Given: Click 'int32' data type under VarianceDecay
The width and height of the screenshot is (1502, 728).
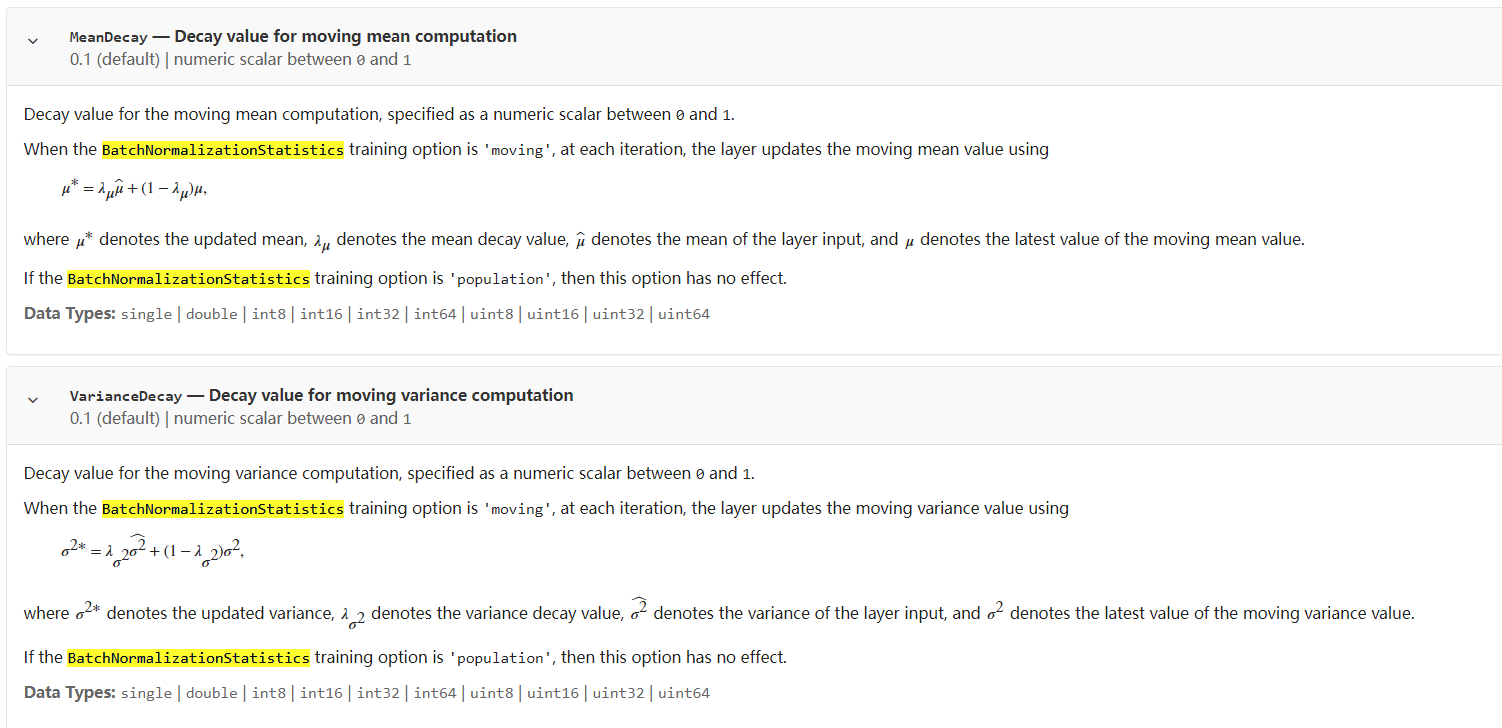Looking at the screenshot, I should tap(378, 693).
